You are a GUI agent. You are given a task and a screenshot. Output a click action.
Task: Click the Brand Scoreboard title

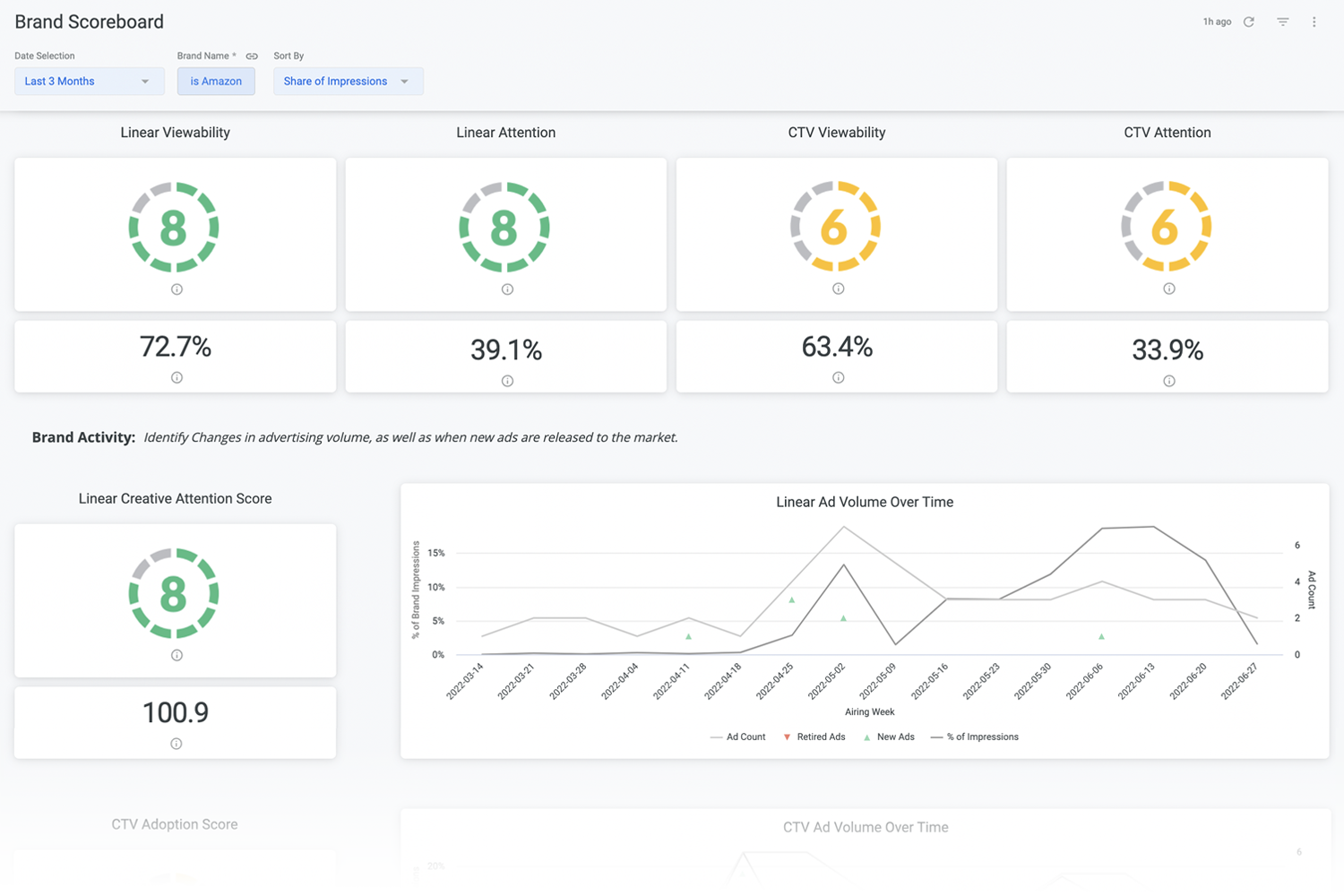point(89,22)
